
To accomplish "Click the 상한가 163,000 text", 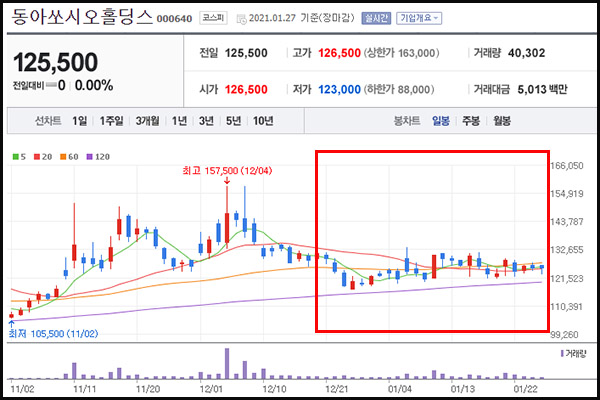I will click(x=401, y=53).
